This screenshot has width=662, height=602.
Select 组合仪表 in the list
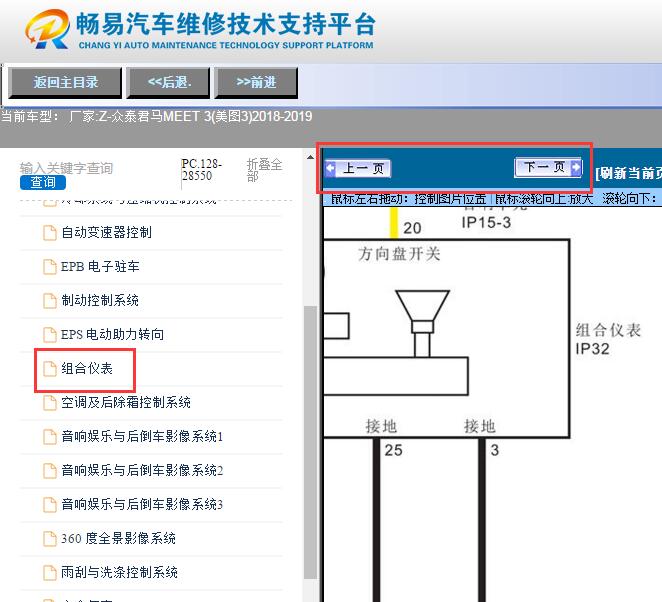coord(87,369)
